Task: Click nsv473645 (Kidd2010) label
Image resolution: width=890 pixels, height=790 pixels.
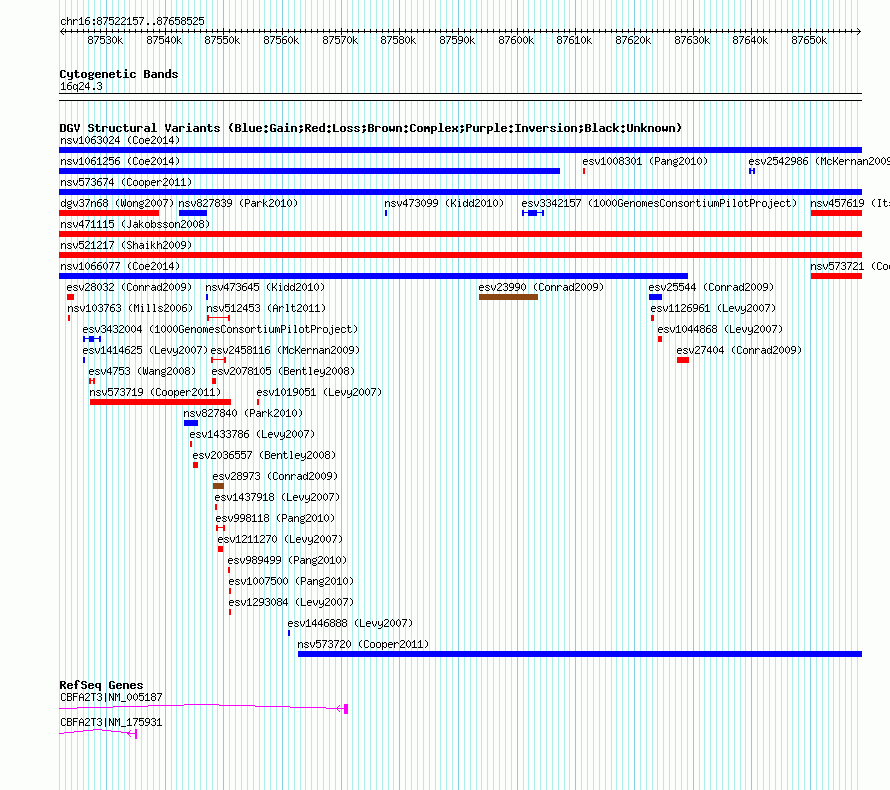Action: tap(265, 287)
